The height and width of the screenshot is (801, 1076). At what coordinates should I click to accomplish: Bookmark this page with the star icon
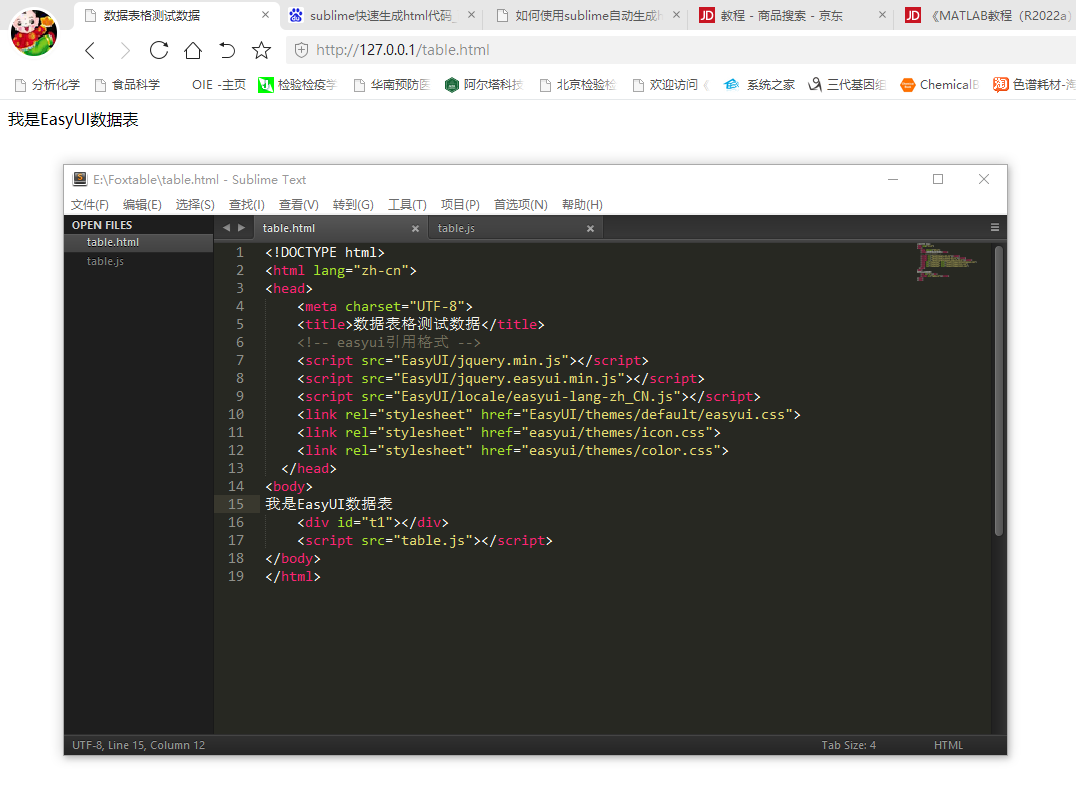(x=261, y=50)
